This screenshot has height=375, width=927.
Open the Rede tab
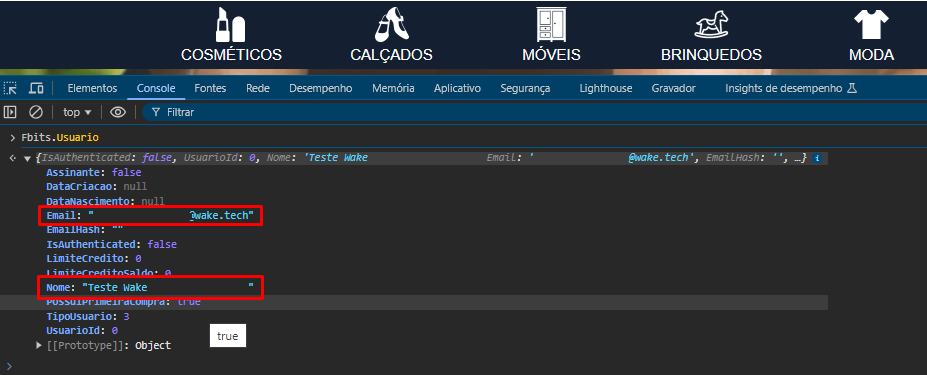tap(258, 88)
